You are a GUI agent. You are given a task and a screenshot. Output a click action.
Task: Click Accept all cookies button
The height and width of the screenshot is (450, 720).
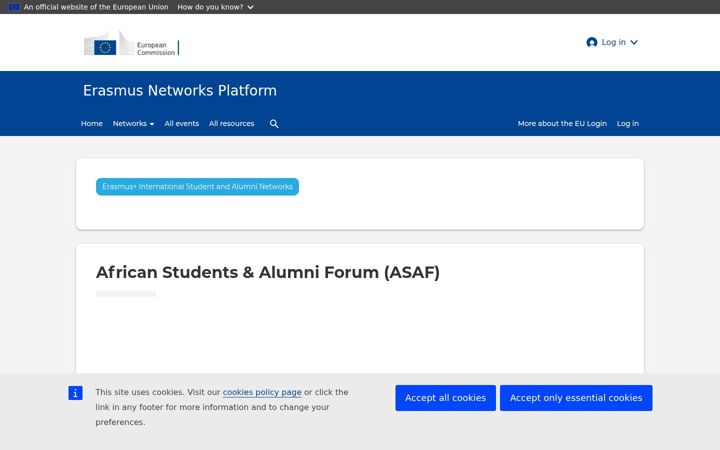[445, 398]
